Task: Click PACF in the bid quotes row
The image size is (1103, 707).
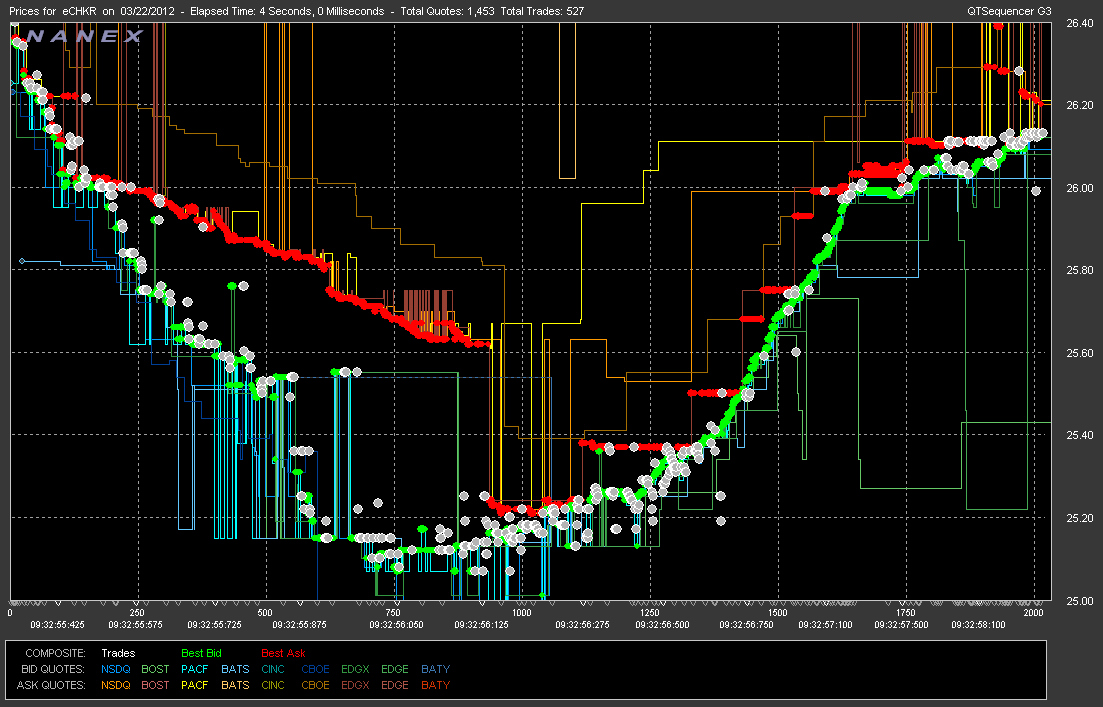Action: coord(196,669)
